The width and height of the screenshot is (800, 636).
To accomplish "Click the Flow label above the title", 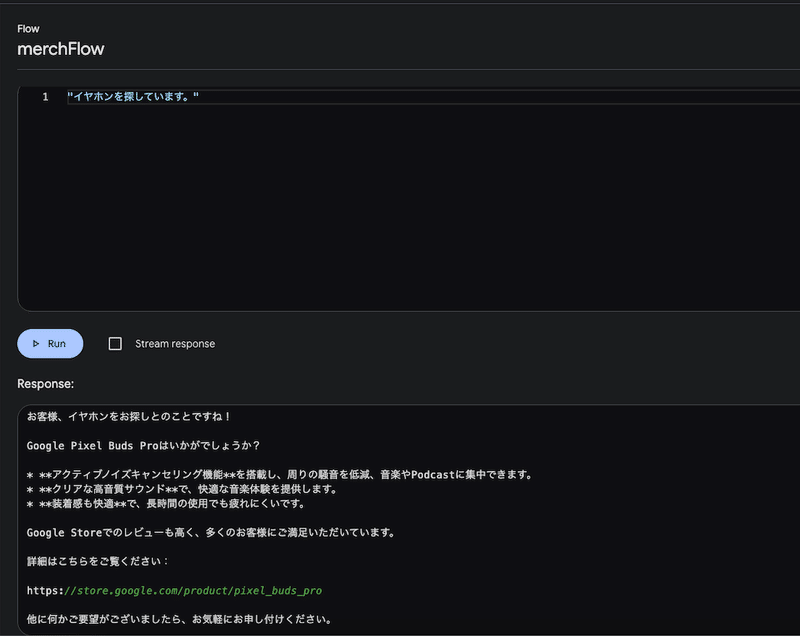I will 28,29.
